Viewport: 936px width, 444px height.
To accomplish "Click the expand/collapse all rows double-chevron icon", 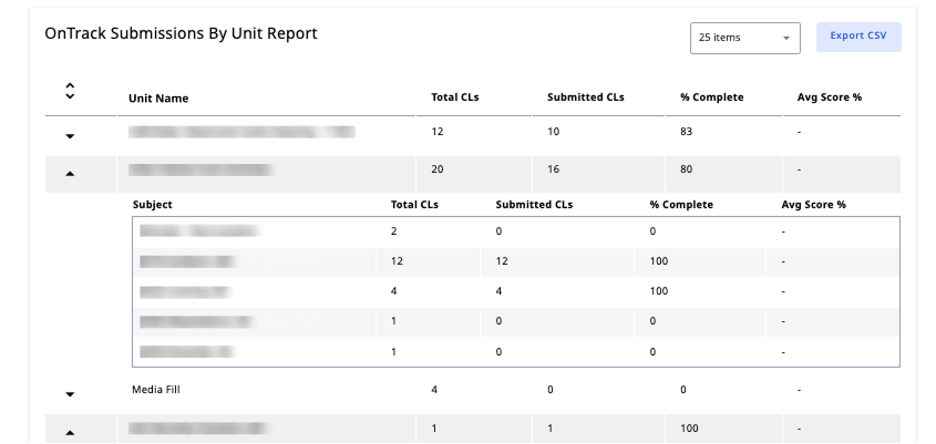I will pos(69,91).
